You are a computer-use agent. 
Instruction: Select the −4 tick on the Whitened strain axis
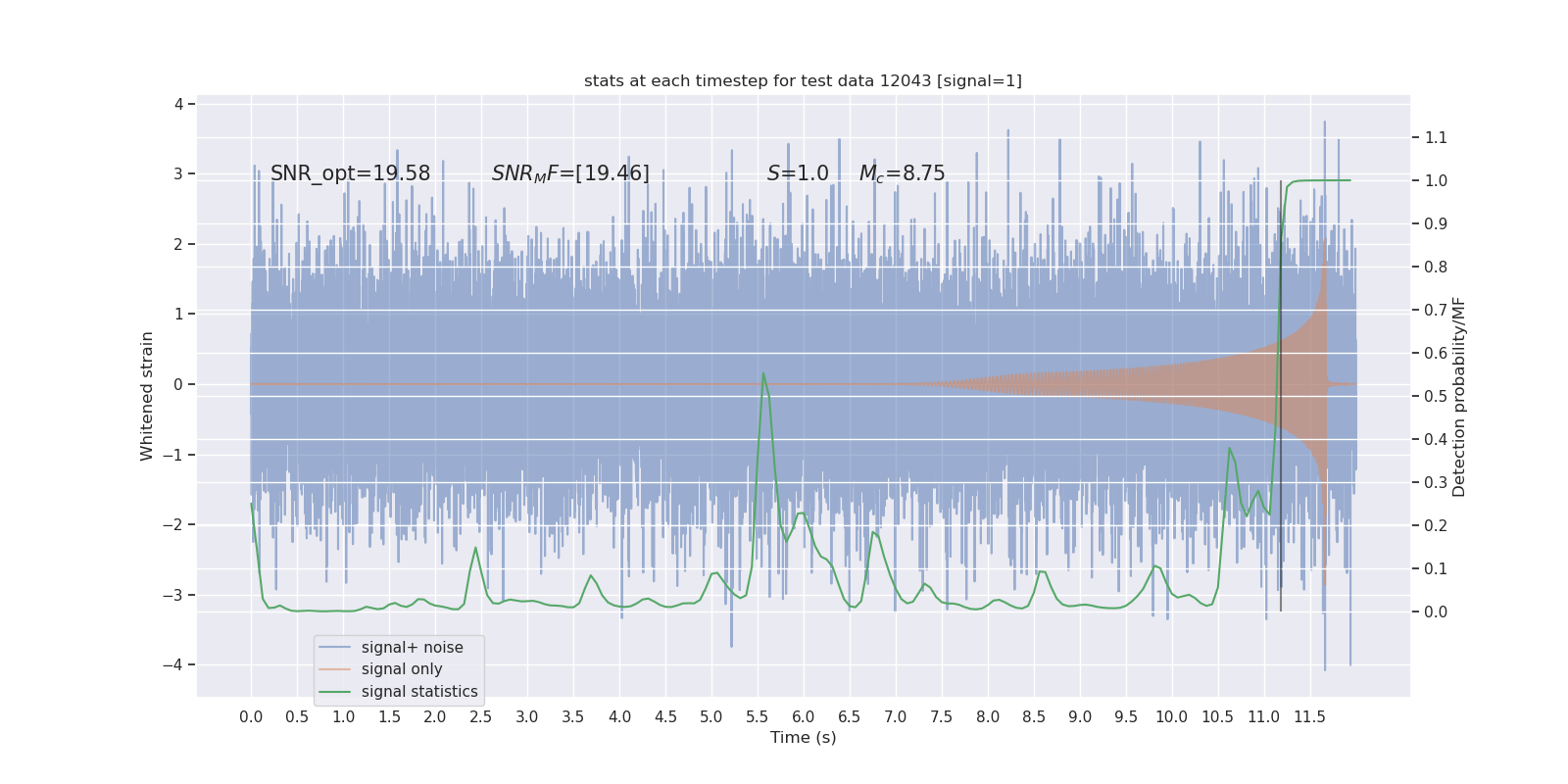(172, 664)
